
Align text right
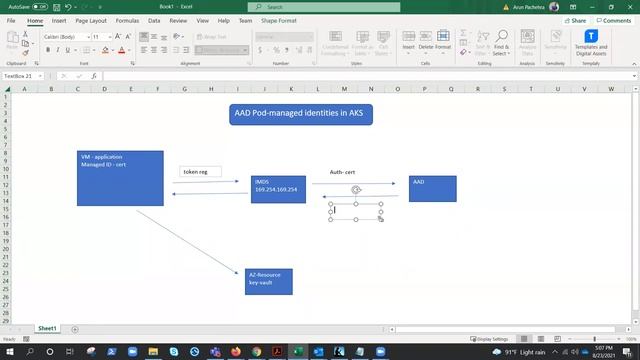click(164, 50)
